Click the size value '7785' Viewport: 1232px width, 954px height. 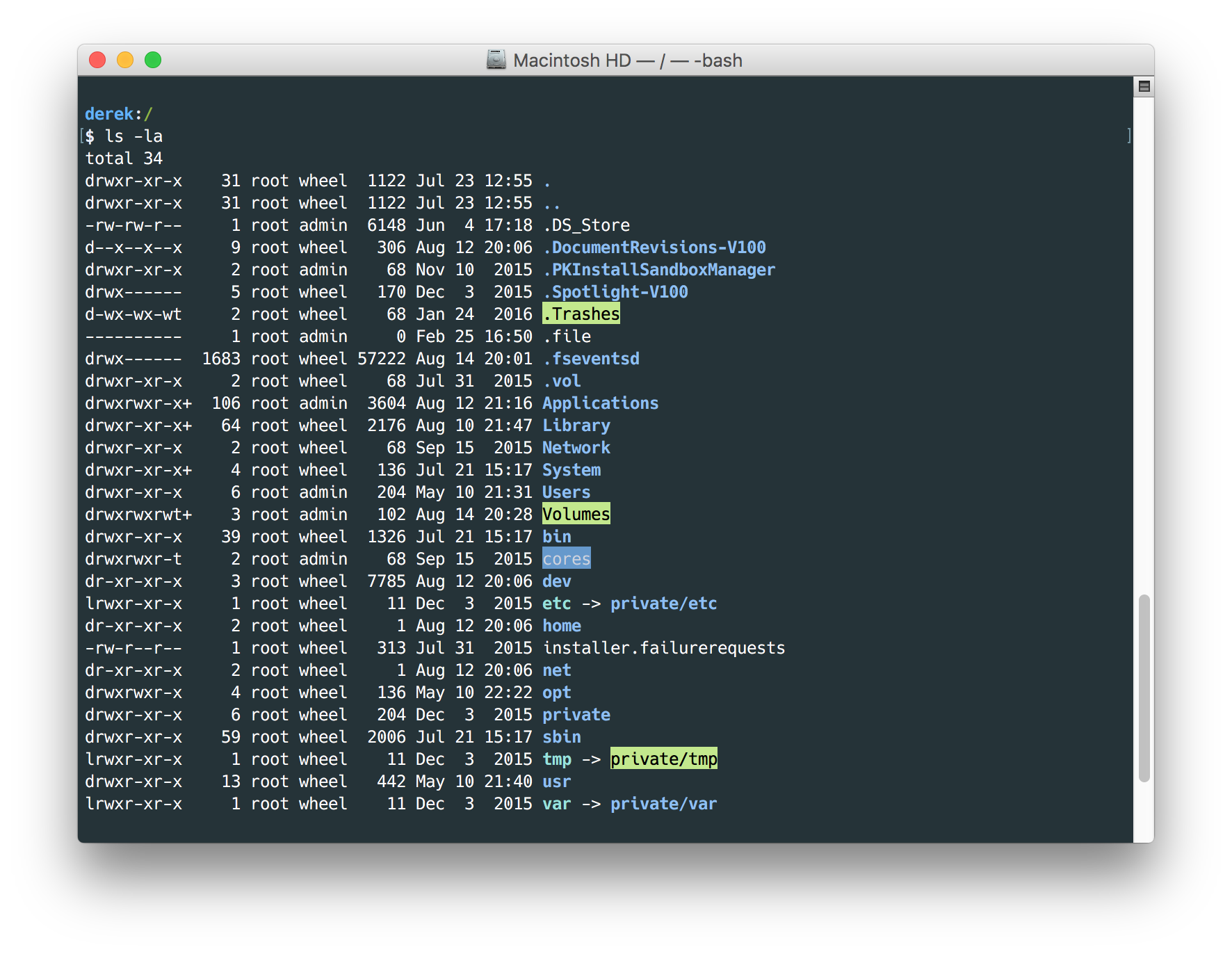387,581
